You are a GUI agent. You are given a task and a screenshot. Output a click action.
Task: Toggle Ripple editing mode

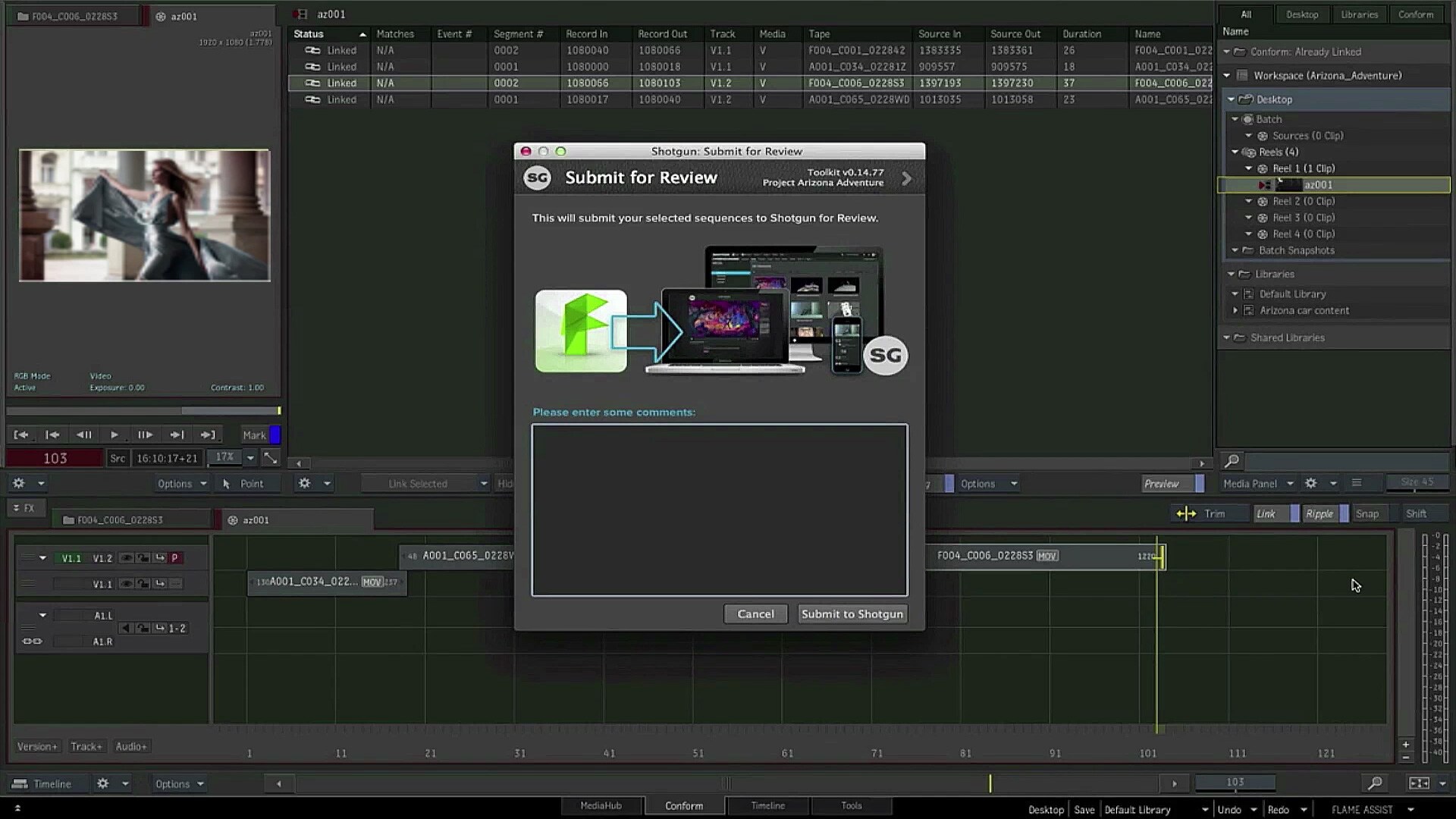(x=1325, y=514)
